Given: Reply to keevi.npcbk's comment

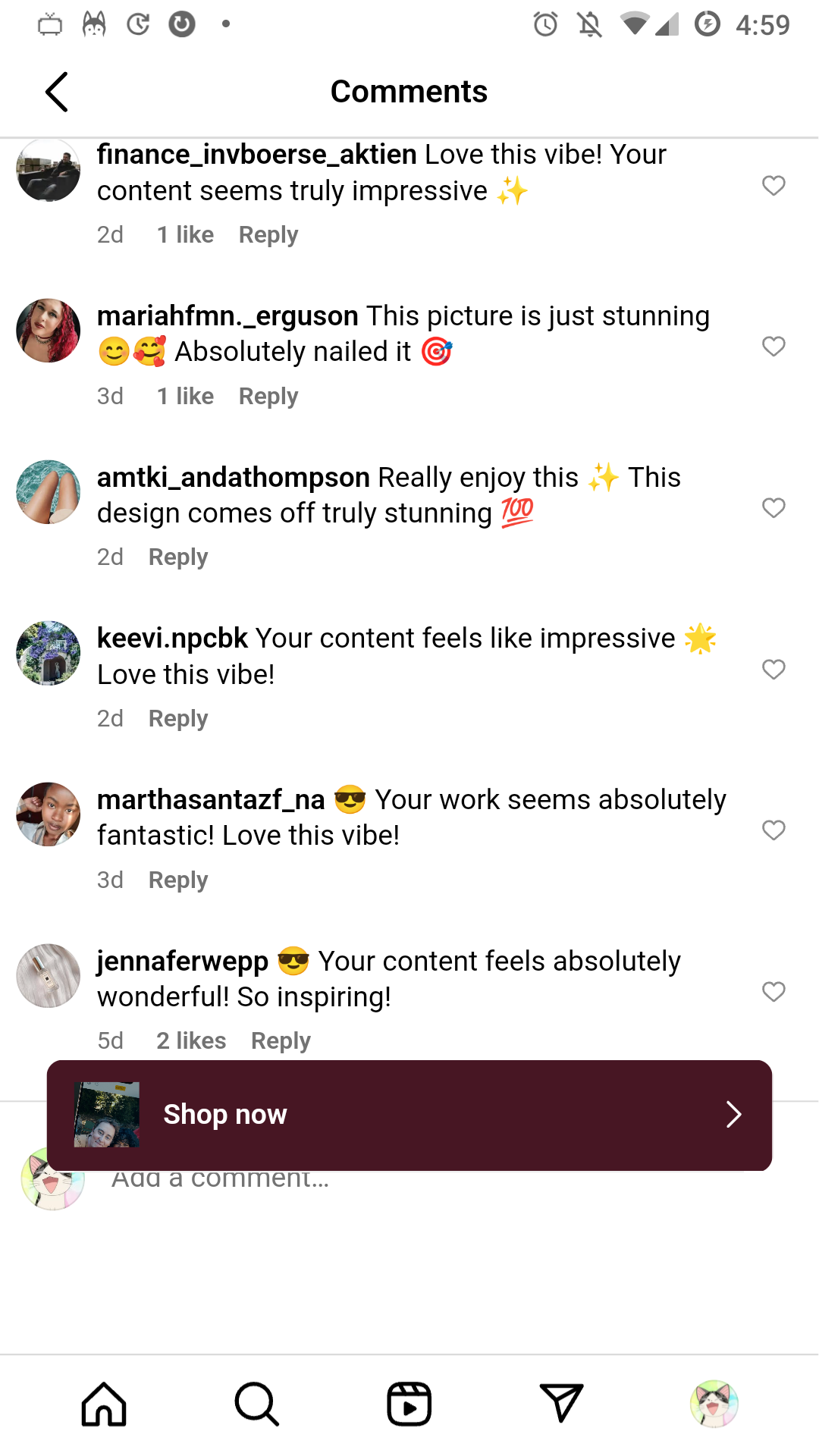Looking at the screenshot, I should pos(178,719).
